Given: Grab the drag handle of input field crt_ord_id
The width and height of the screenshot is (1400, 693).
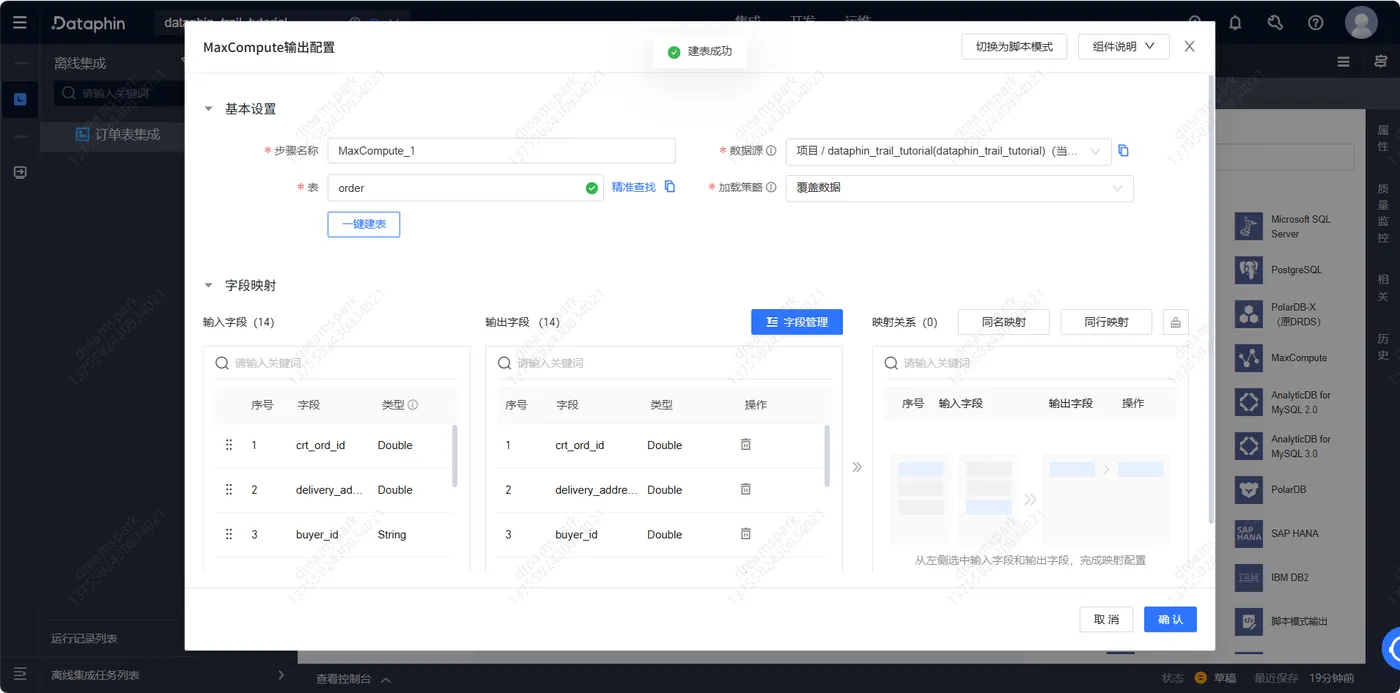Looking at the screenshot, I should 229,445.
